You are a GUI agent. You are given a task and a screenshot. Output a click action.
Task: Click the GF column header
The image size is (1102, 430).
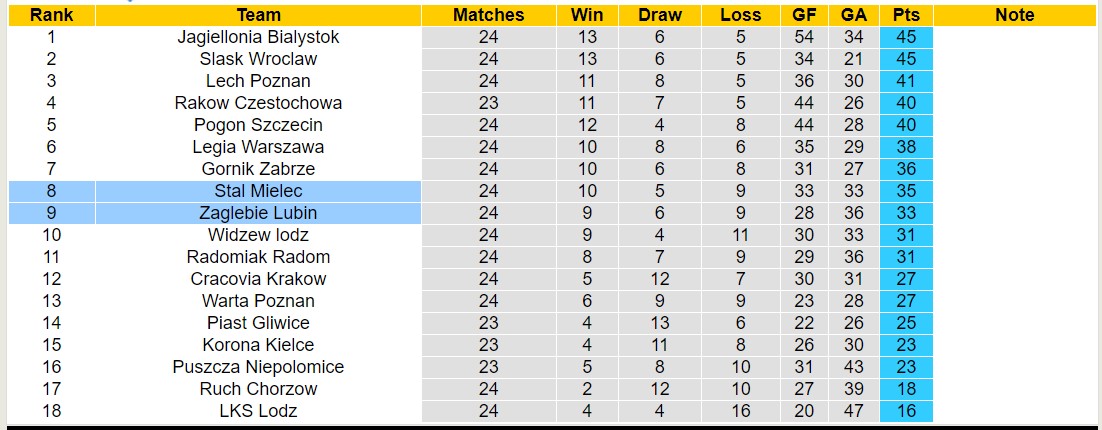803,15
